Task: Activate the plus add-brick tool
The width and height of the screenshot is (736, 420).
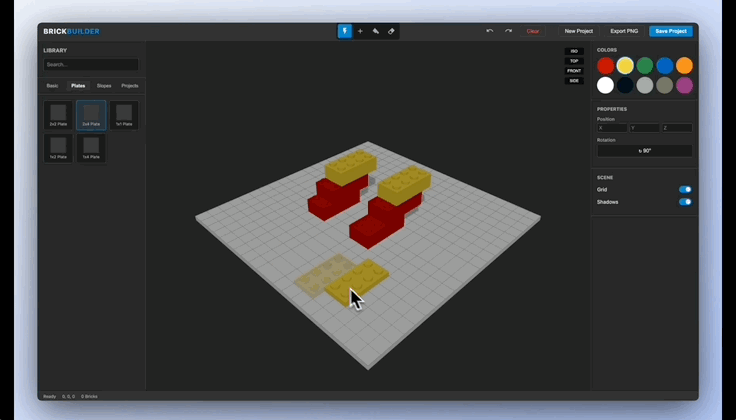Action: click(360, 31)
